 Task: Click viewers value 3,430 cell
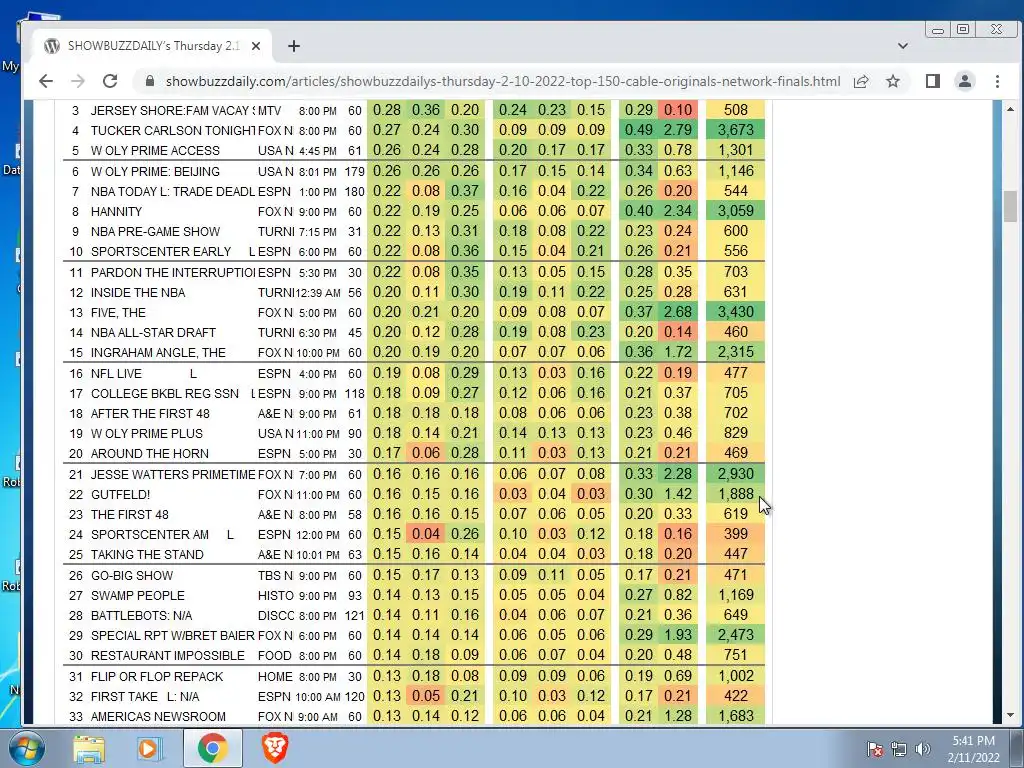click(735, 312)
